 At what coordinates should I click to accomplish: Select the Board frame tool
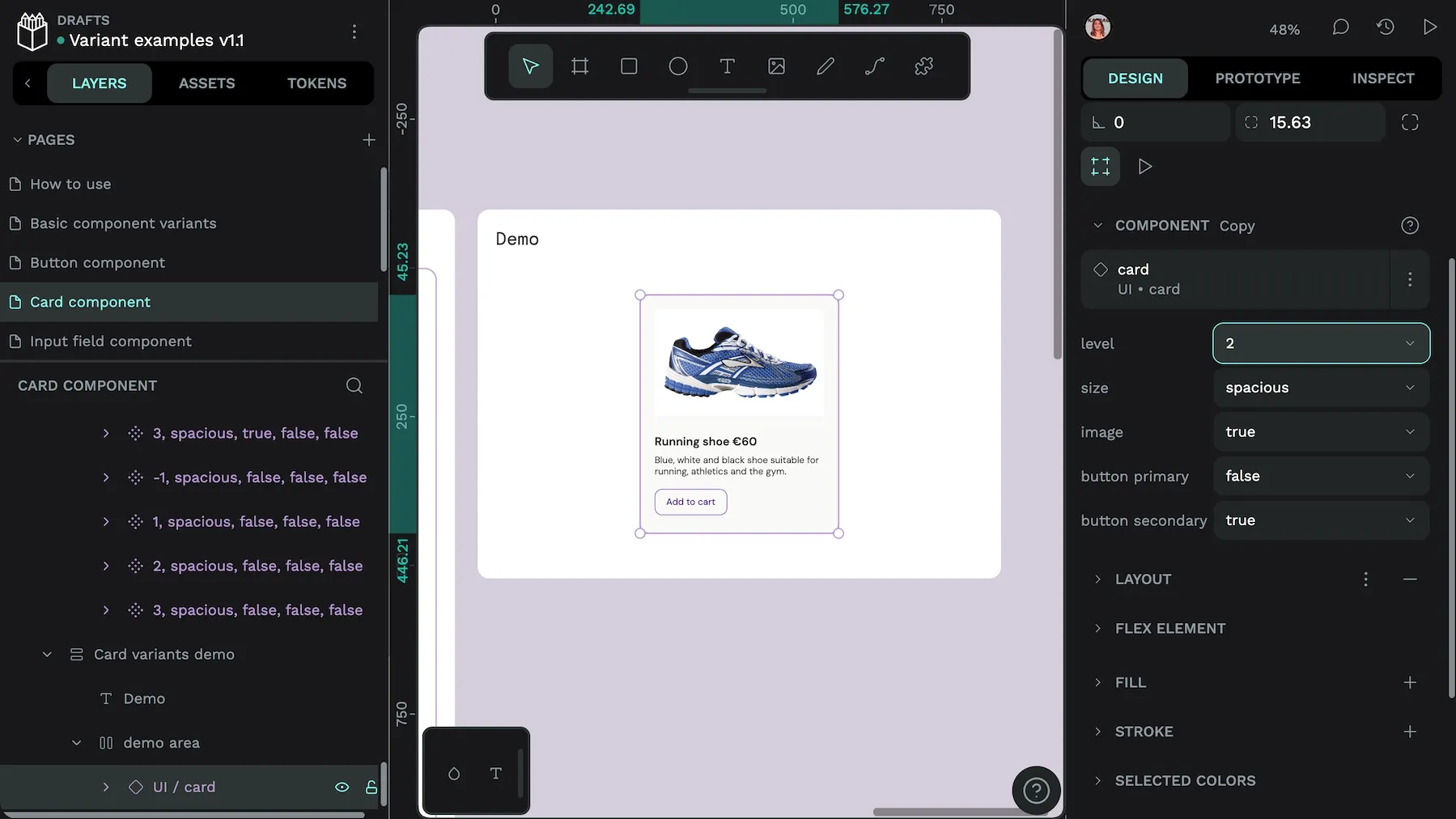579,66
